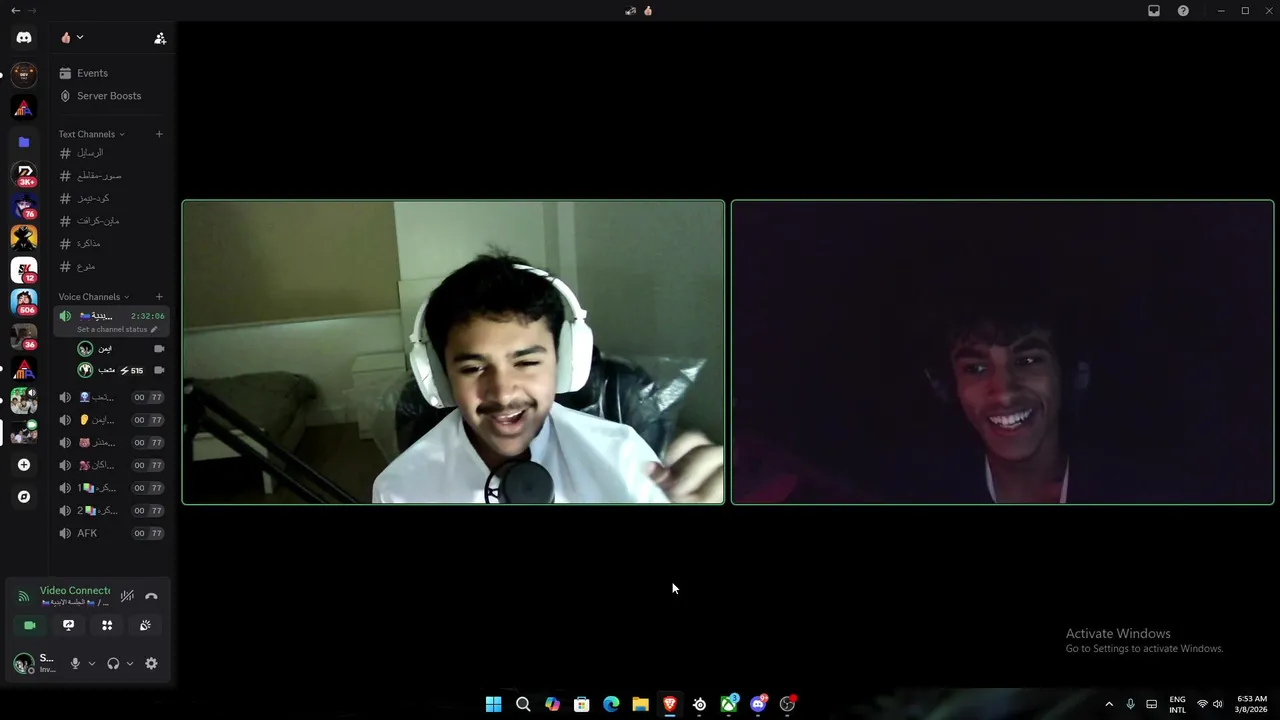Screen dimensions: 1280x720
Task: Open the text channel مذاكرة
Action: (111, 244)
